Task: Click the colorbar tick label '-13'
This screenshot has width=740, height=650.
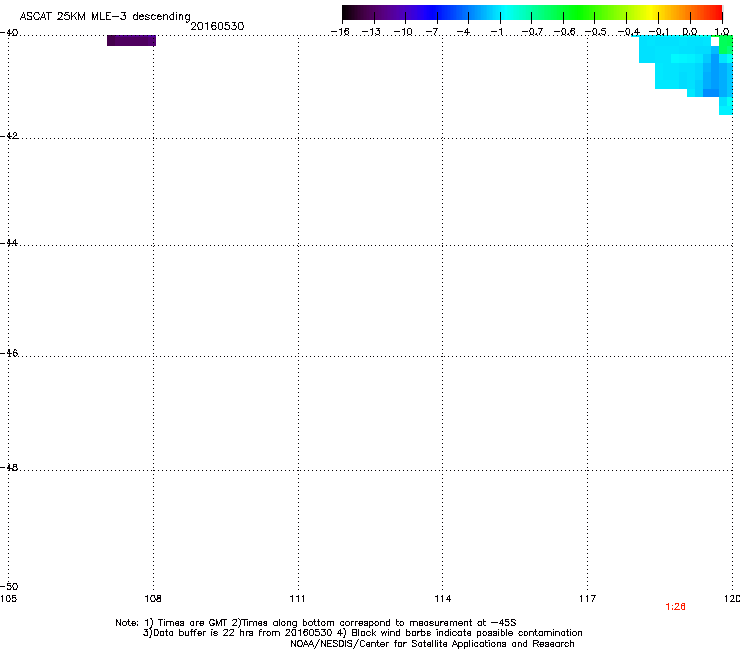Action: click(x=371, y=32)
